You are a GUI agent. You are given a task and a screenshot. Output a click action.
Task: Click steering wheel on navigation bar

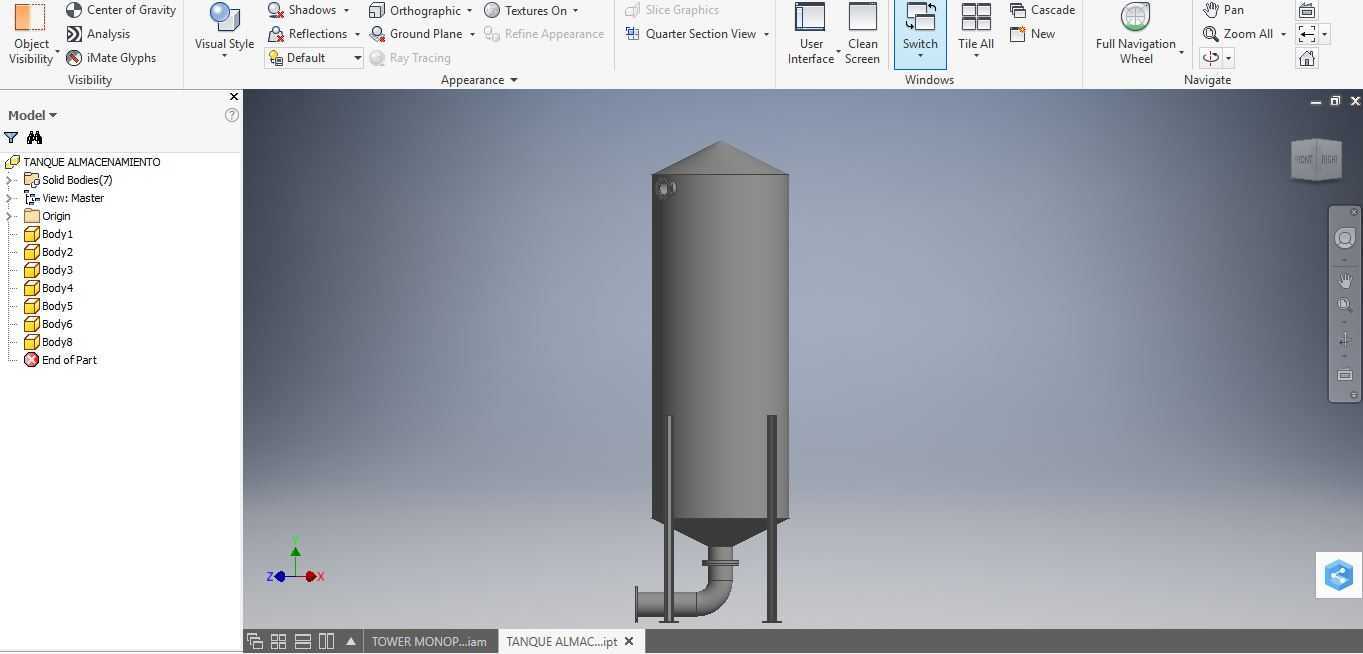1345,238
